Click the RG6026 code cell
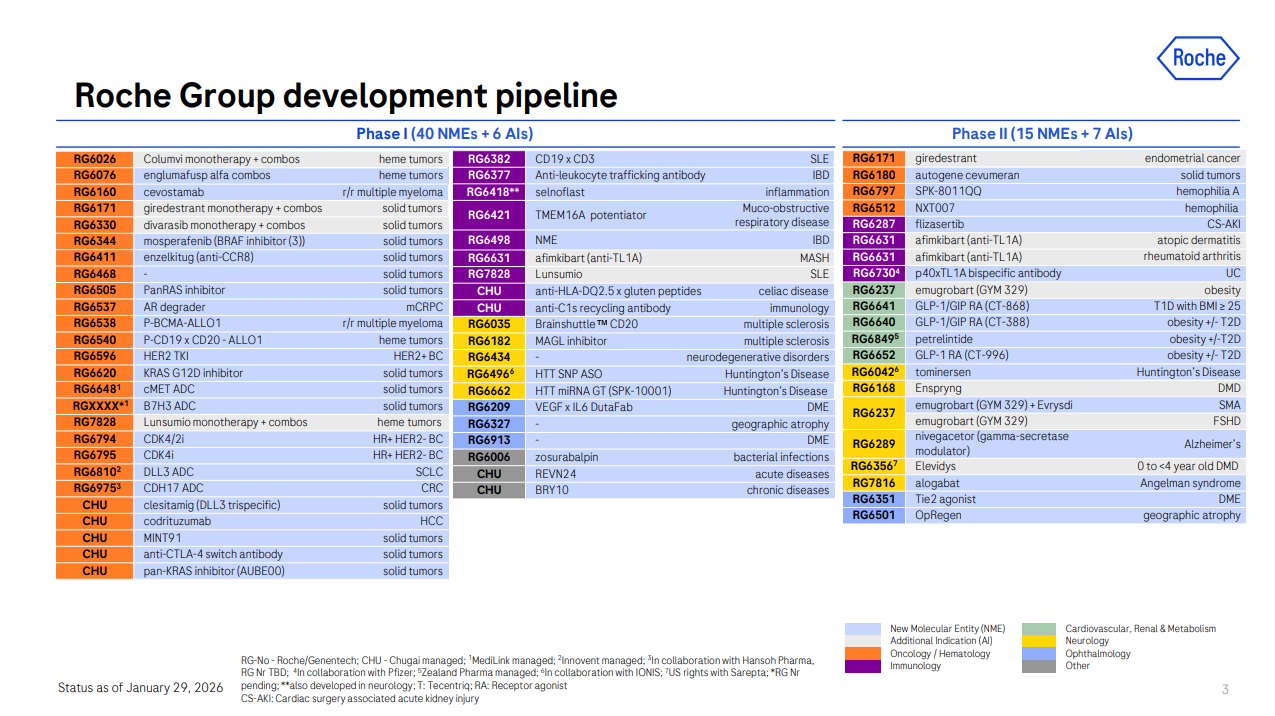The image size is (1275, 716). tap(94, 159)
